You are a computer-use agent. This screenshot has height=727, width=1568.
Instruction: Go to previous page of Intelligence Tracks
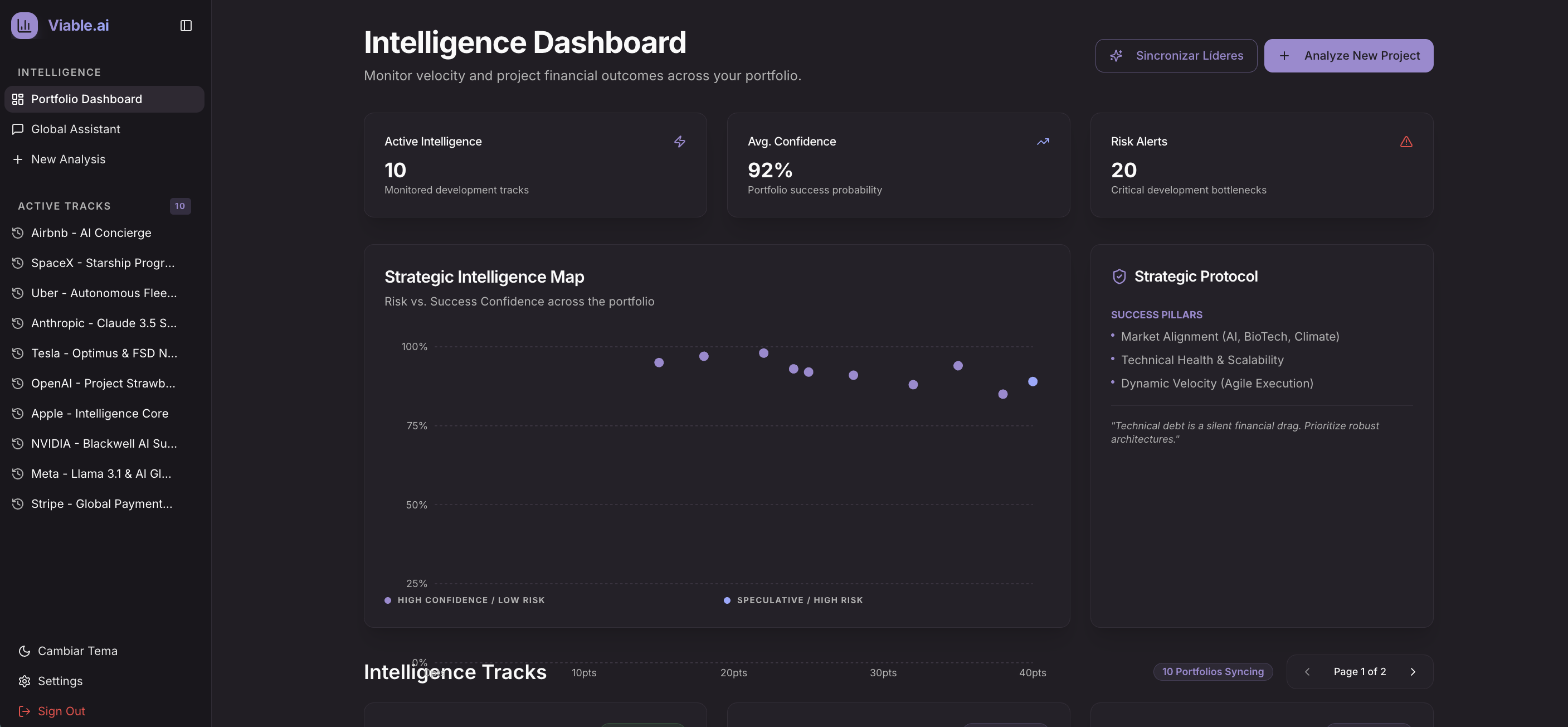(x=1307, y=672)
